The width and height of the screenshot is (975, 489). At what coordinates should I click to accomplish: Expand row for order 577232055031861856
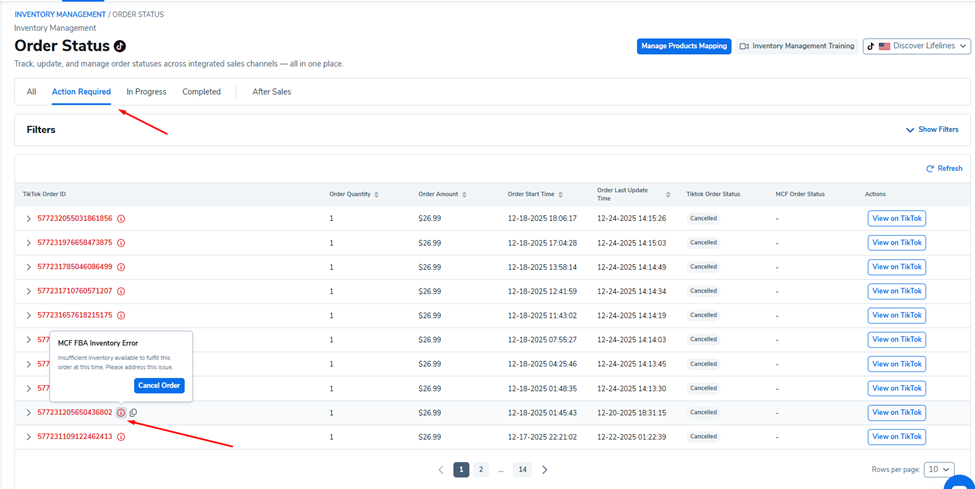pyautogui.click(x=29, y=219)
